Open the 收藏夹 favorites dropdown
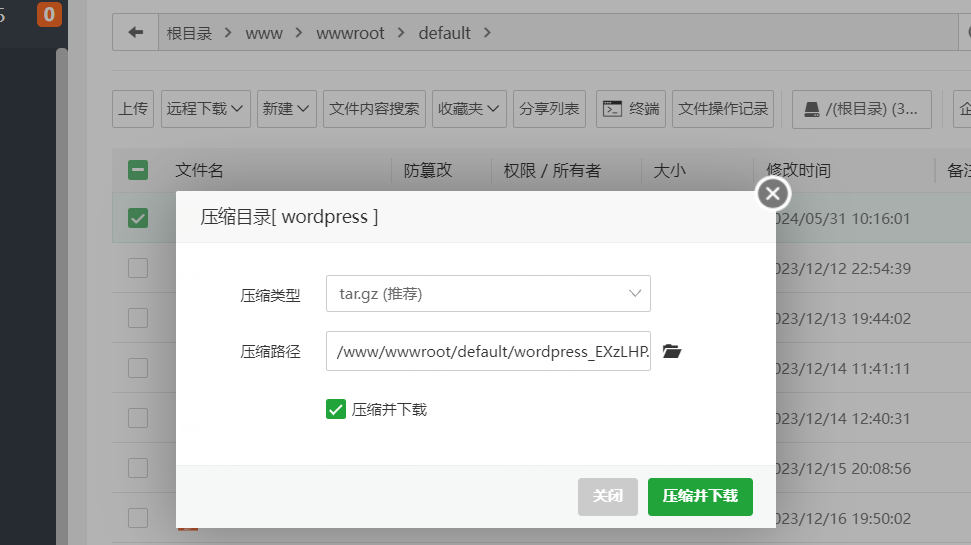Viewport: 971px width, 545px height. (x=468, y=109)
